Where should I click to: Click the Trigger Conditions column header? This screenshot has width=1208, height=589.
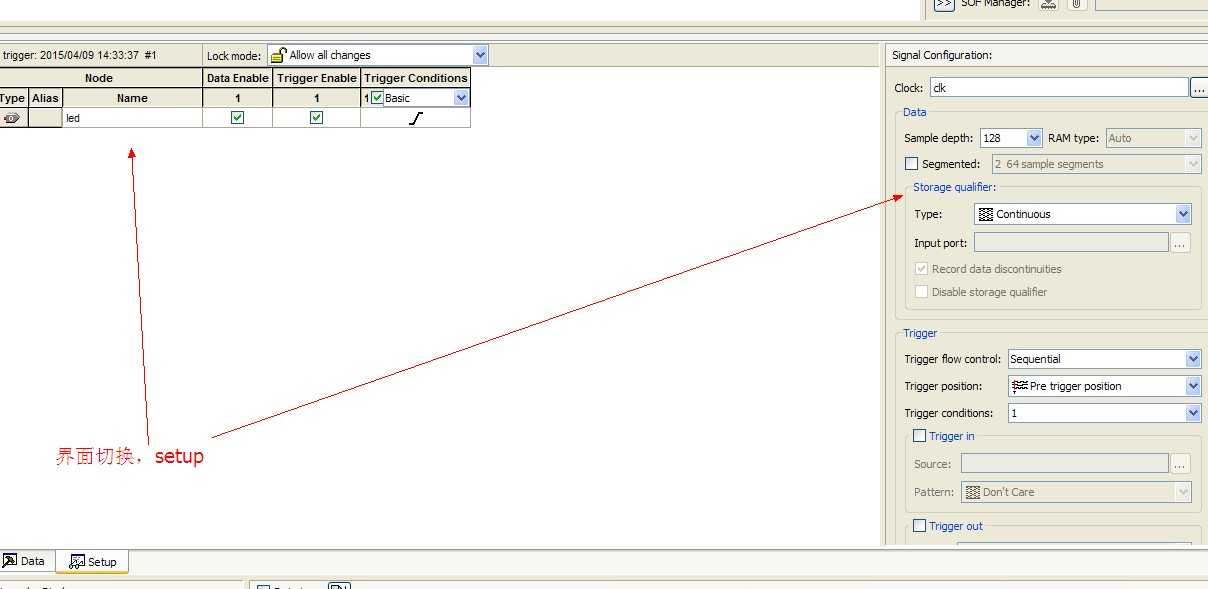(x=416, y=78)
